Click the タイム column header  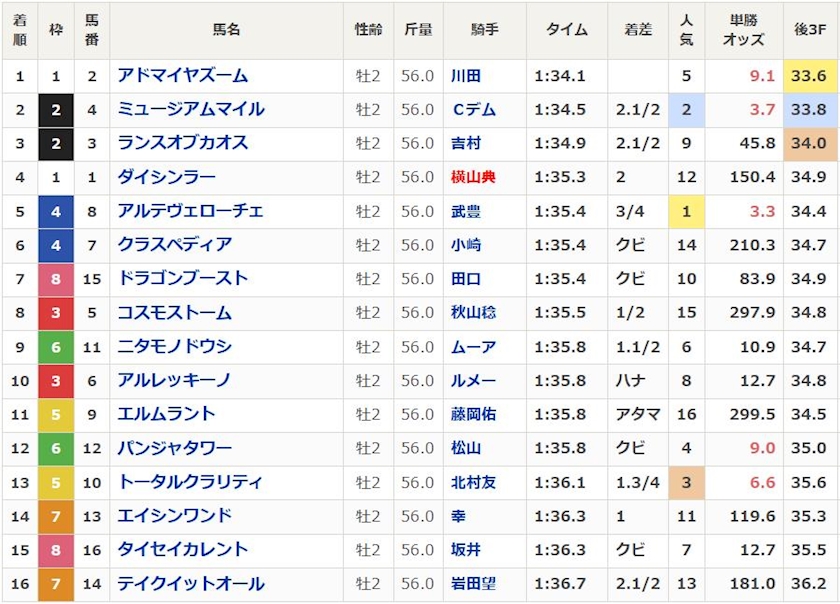pyautogui.click(x=566, y=30)
